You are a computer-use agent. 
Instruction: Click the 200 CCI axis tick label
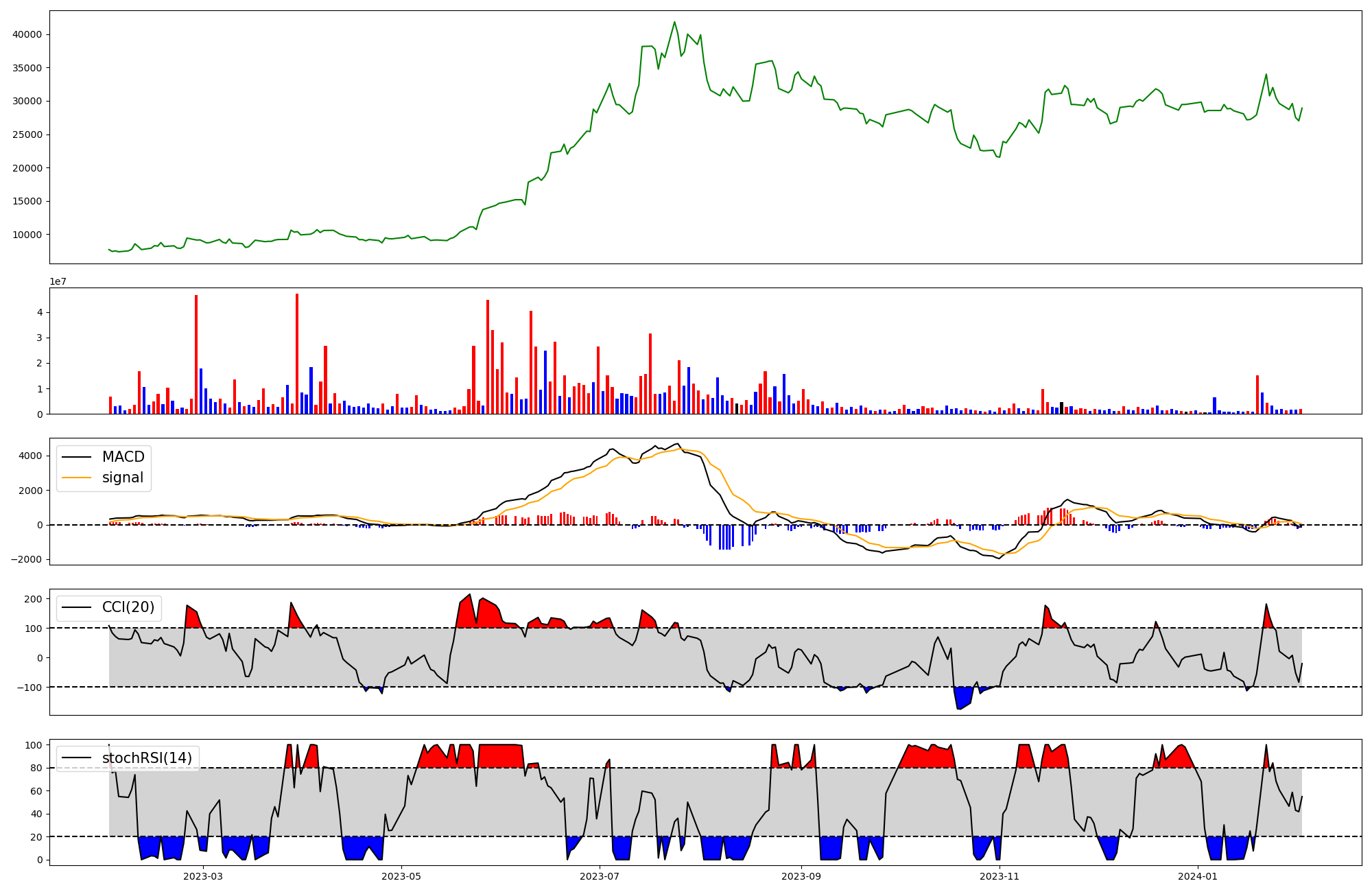34,599
